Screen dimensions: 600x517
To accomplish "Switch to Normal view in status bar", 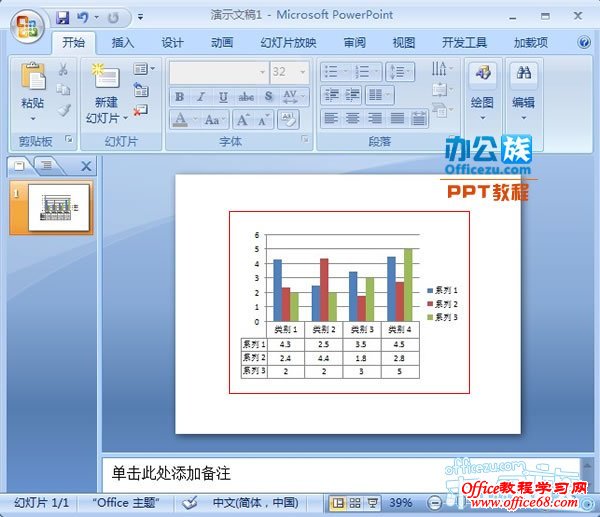I will click(x=338, y=503).
